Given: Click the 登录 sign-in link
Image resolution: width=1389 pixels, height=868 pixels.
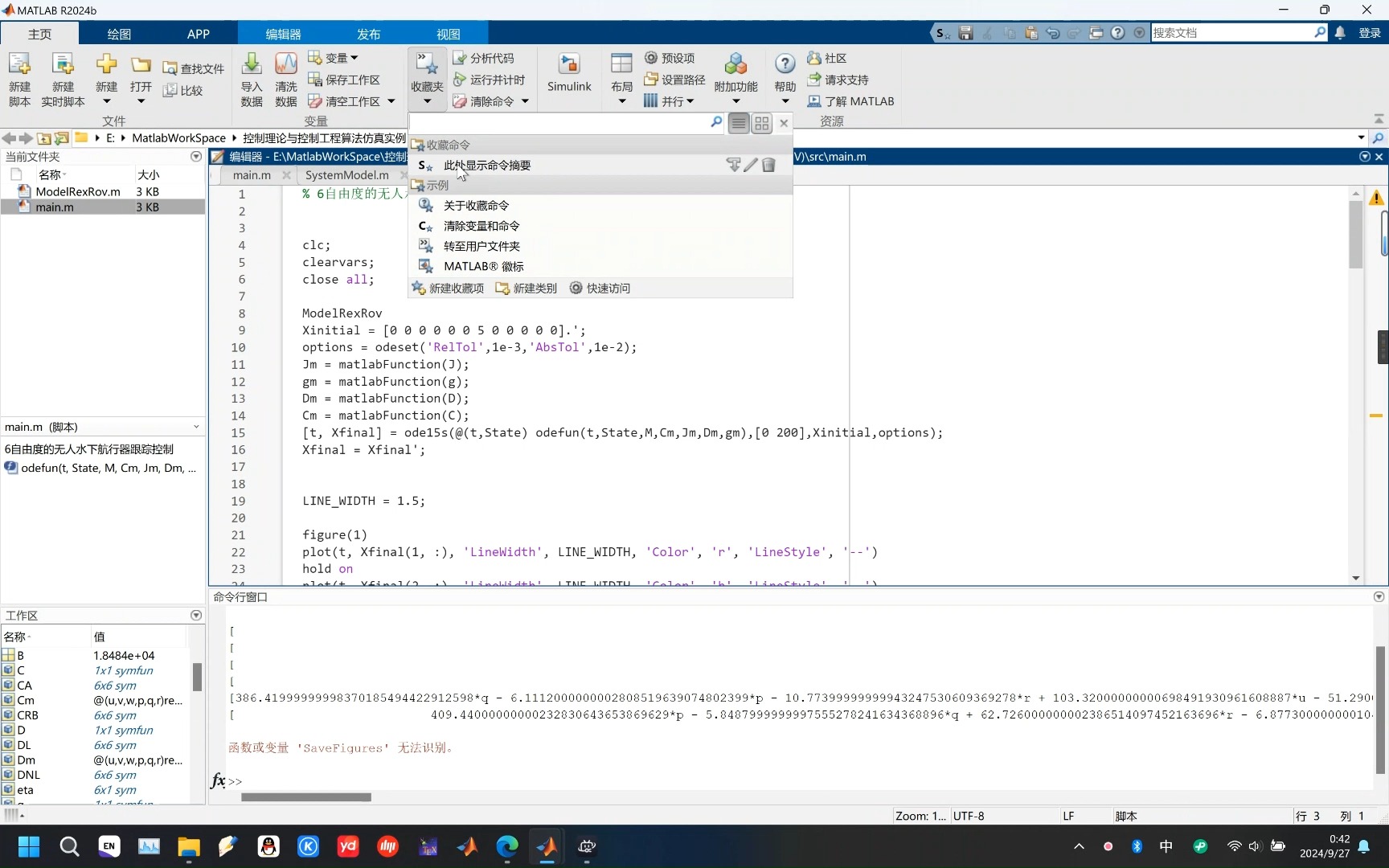Looking at the screenshot, I should (1370, 33).
